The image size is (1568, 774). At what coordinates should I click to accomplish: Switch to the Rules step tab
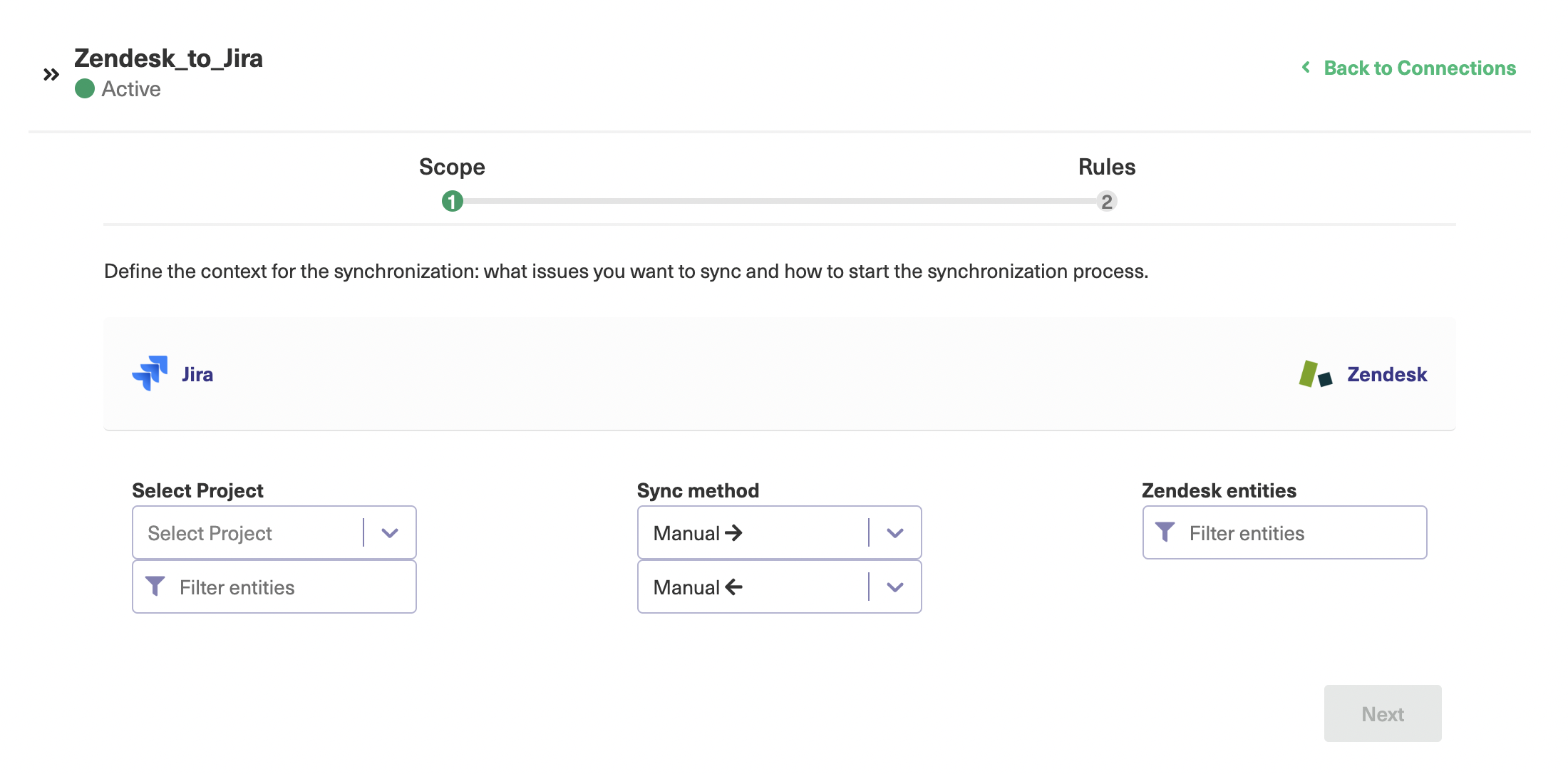point(1107,167)
